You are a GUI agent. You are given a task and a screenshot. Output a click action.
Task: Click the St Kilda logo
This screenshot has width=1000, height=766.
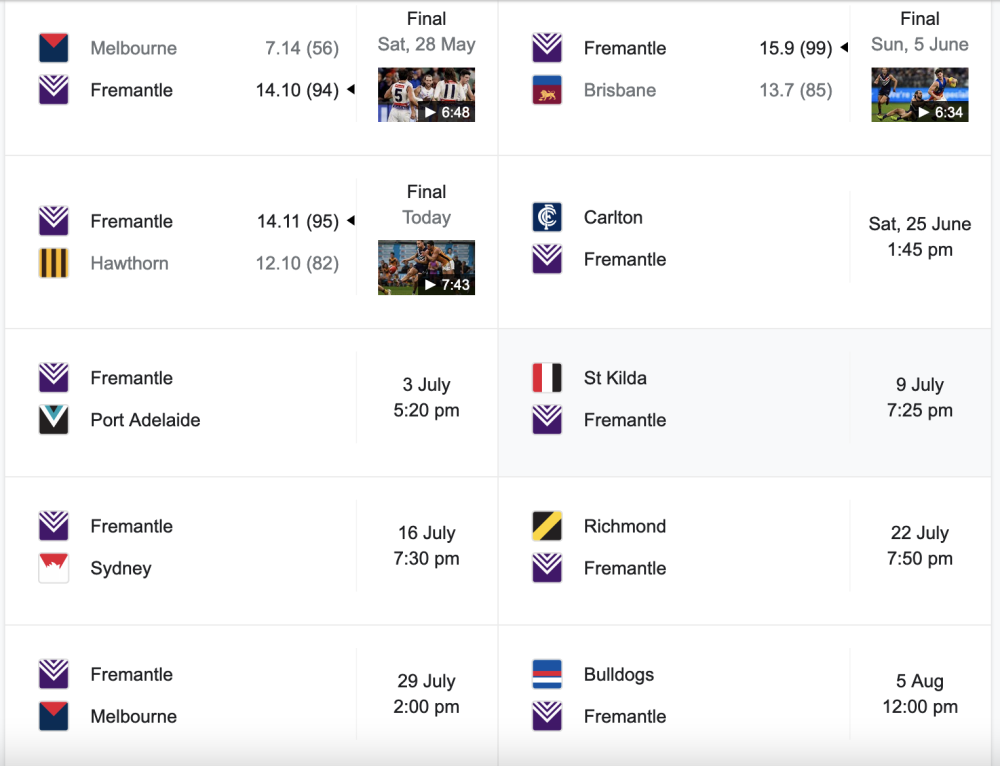pos(547,378)
